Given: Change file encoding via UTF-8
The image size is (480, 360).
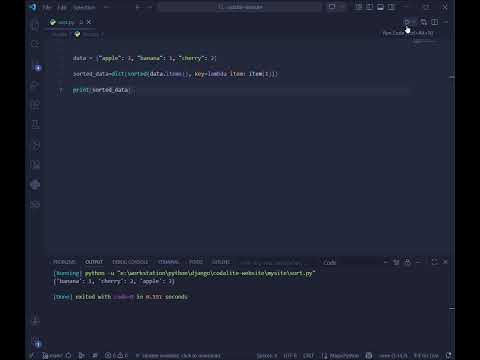Looking at the screenshot, I should coord(290,356).
